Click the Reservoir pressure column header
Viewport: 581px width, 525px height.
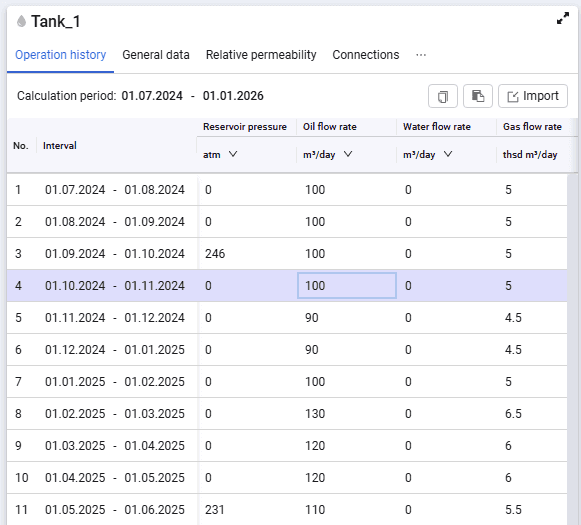click(245, 127)
